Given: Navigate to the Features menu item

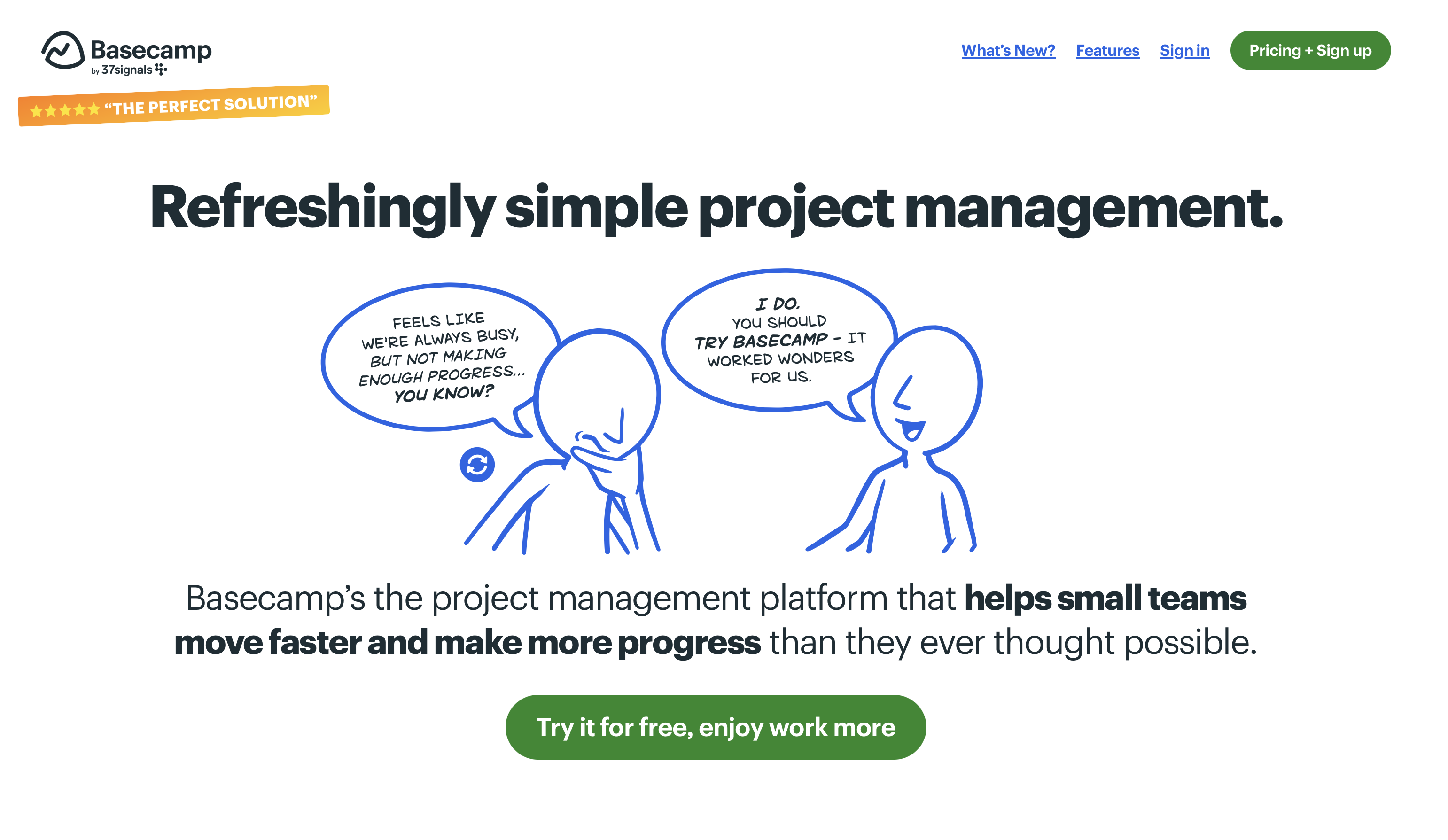Looking at the screenshot, I should click(x=1107, y=50).
